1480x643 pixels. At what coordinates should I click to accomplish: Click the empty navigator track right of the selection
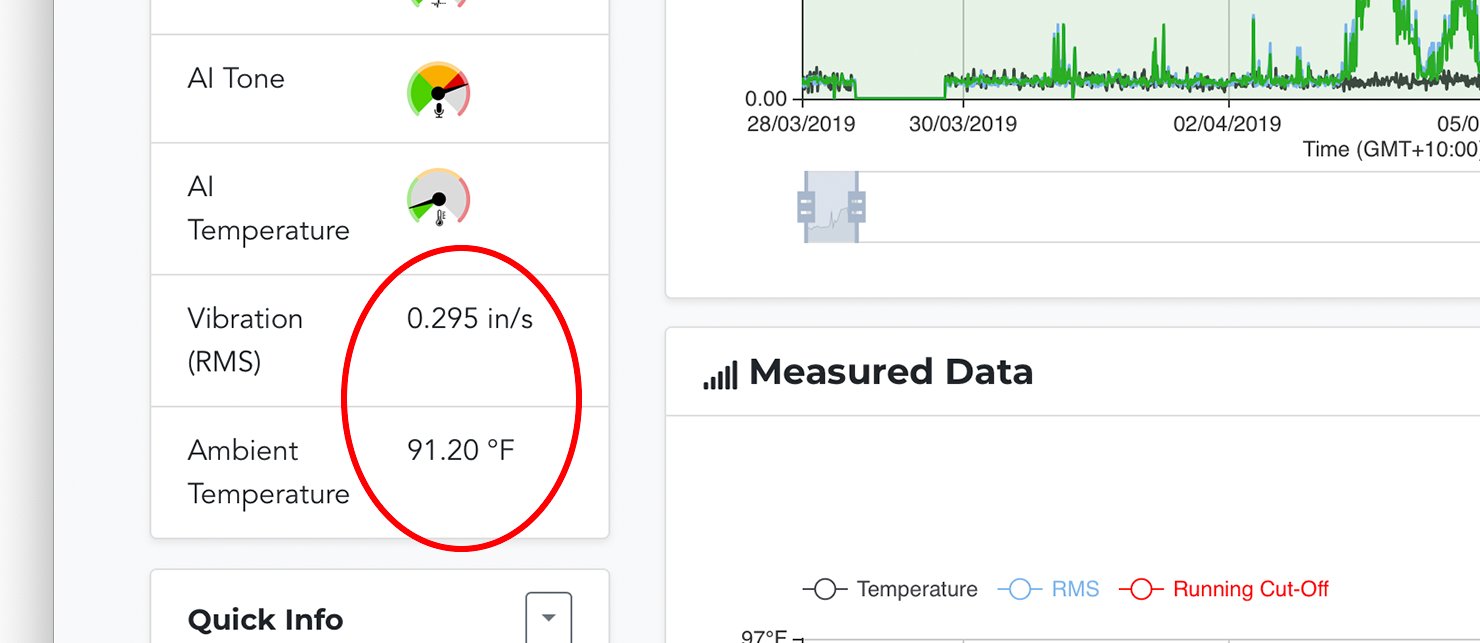coord(1150,207)
